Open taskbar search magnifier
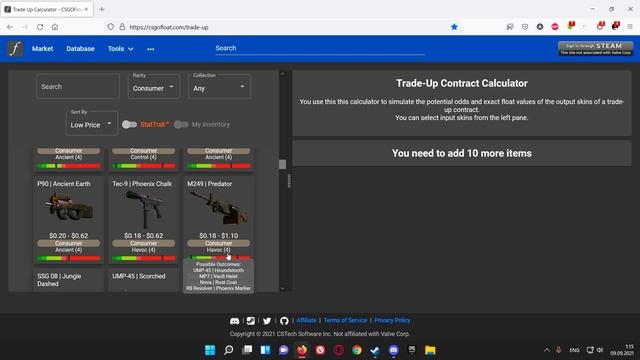 (x=229, y=350)
